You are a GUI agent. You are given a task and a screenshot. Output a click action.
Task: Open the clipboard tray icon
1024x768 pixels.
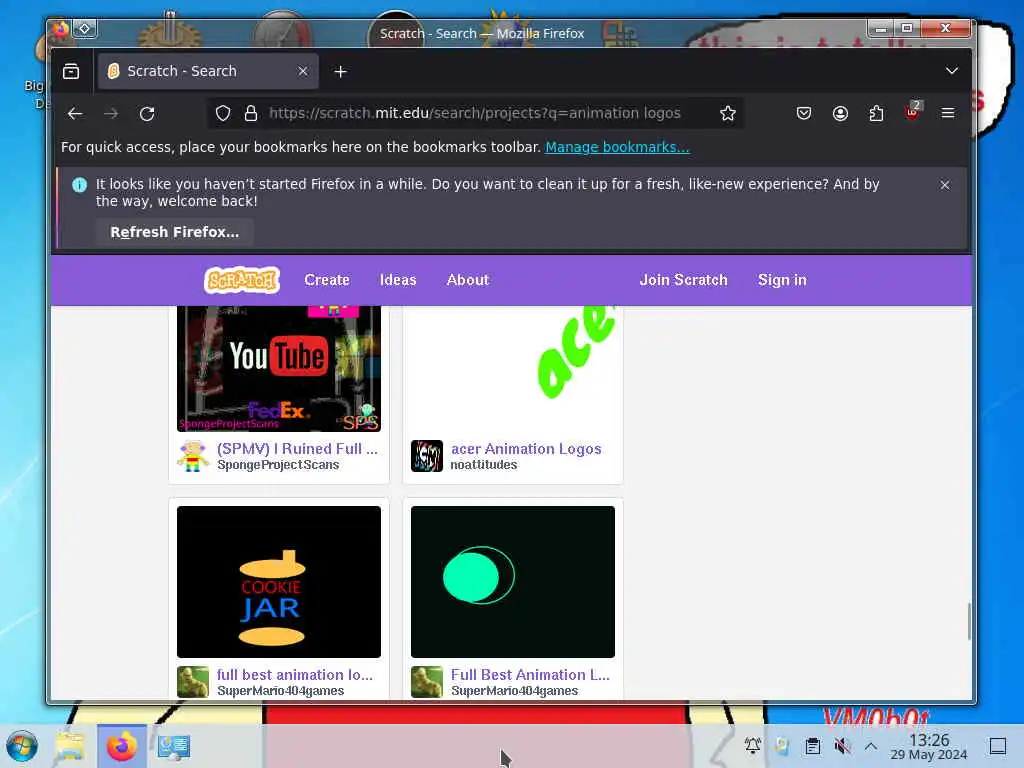tap(812, 745)
